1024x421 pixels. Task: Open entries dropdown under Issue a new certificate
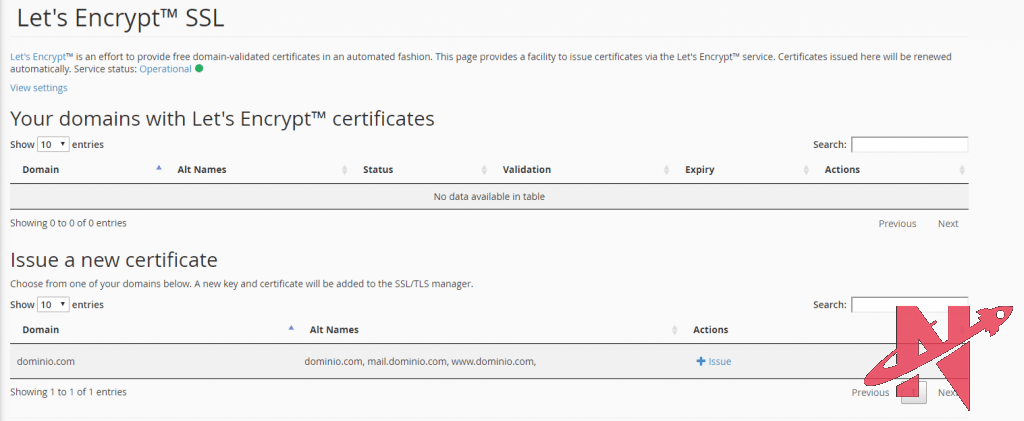click(x=52, y=305)
